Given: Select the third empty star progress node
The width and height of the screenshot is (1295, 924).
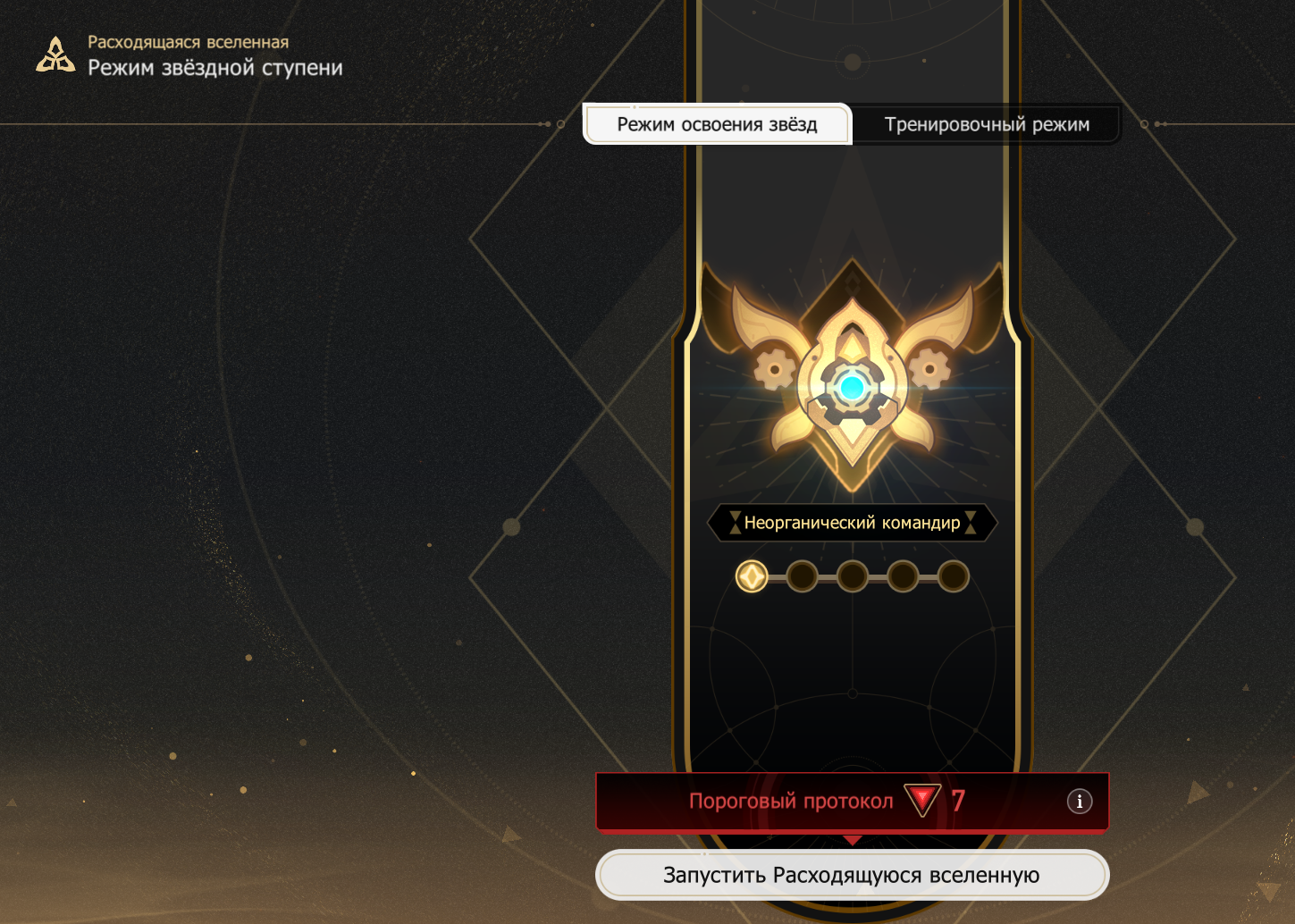Looking at the screenshot, I should [853, 576].
